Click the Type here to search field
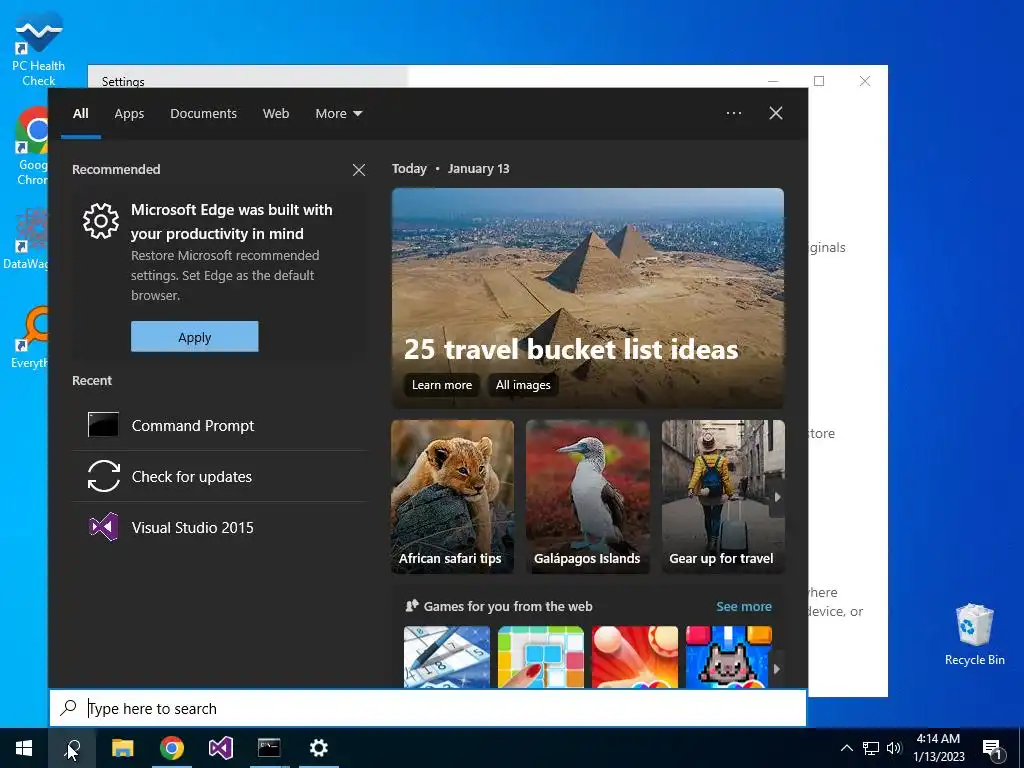The image size is (1024, 768). tap(428, 708)
